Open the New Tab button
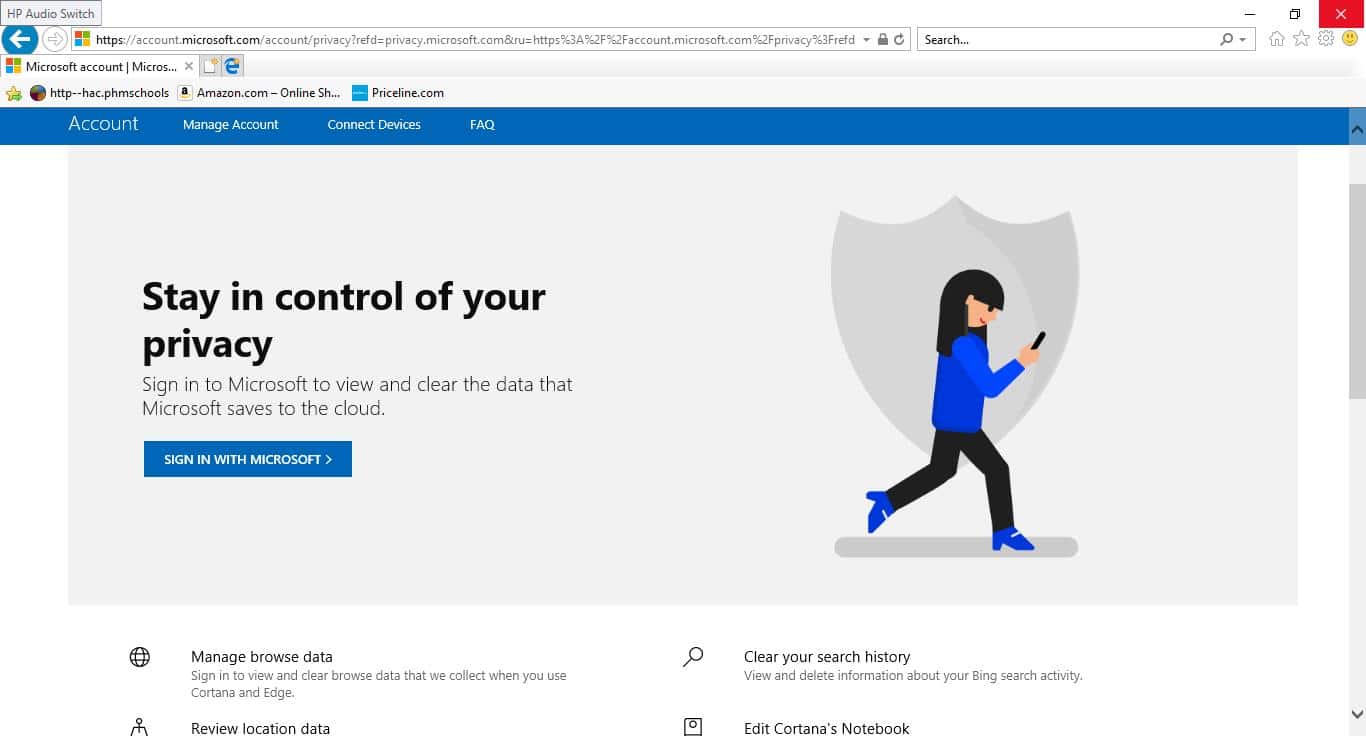Viewport: 1366px width, 736px height. [210, 66]
